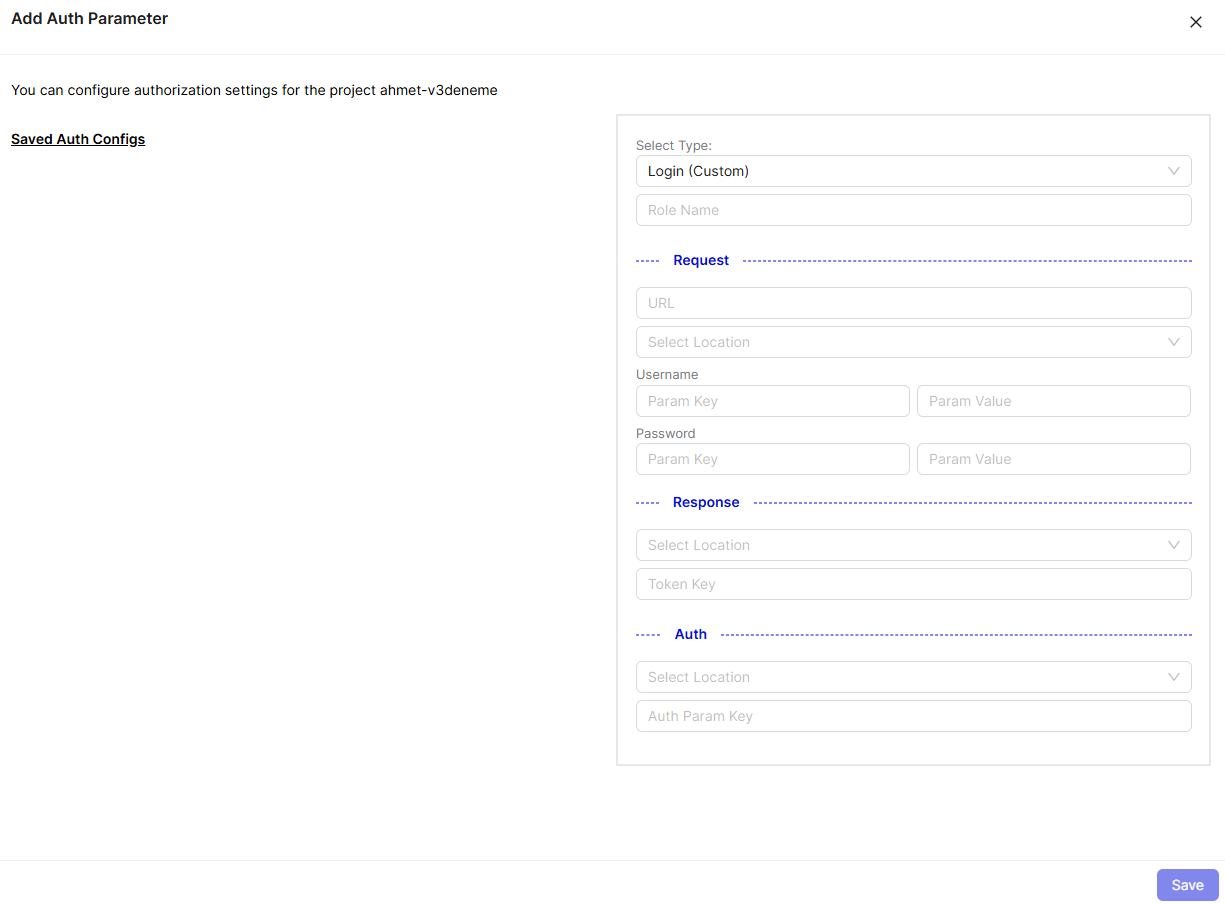The image size is (1225, 904).
Task: Open the Saved Auth Configs link
Action: coord(78,139)
